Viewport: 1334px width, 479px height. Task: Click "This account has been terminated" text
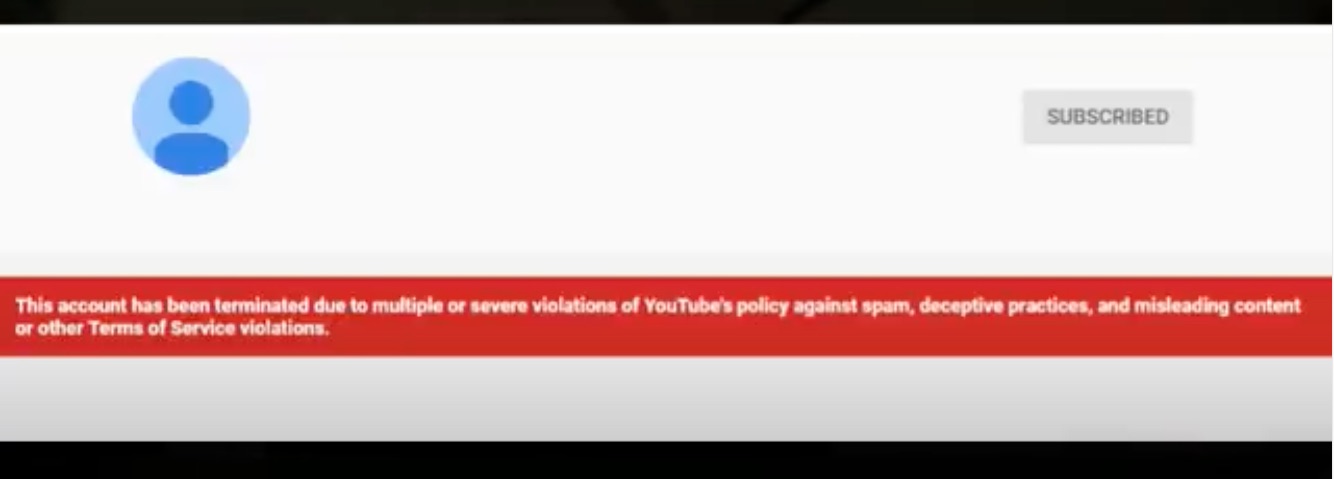(x=153, y=306)
